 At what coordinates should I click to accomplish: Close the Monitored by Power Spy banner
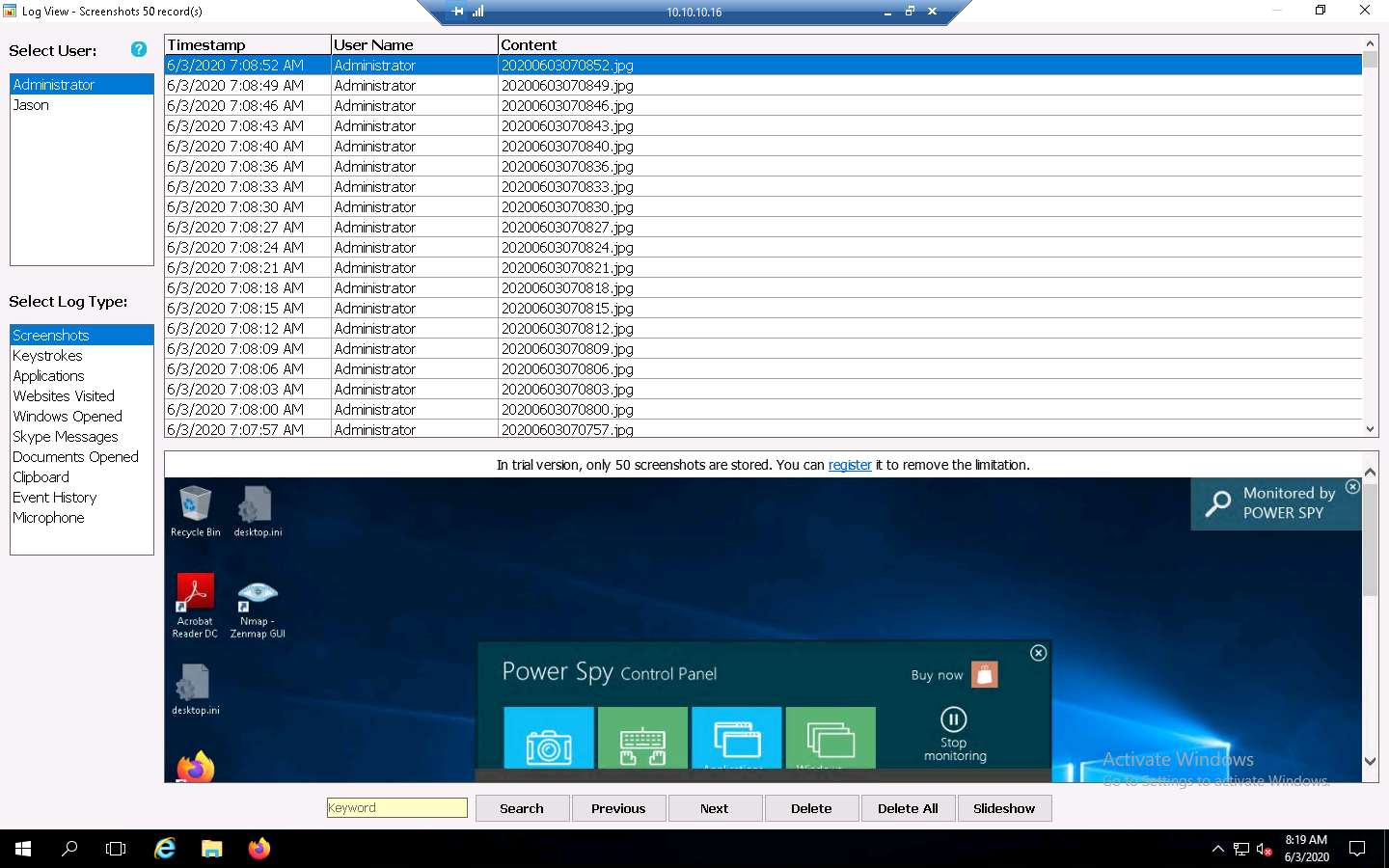click(x=1352, y=487)
